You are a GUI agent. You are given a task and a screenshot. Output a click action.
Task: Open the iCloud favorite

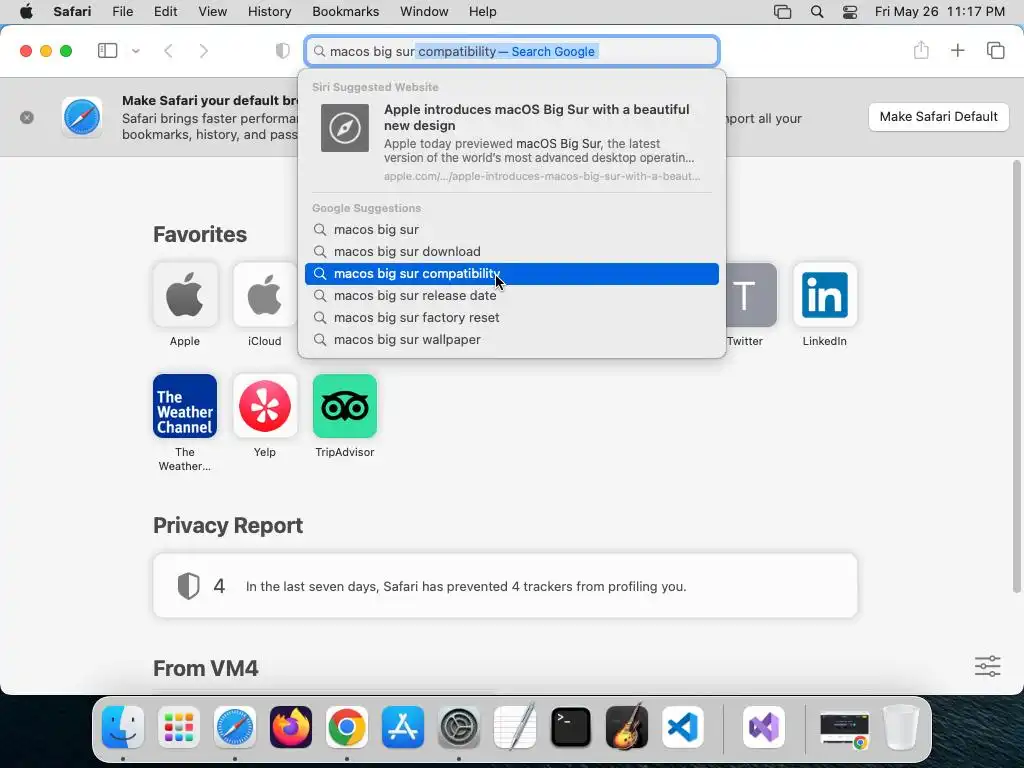click(x=264, y=295)
